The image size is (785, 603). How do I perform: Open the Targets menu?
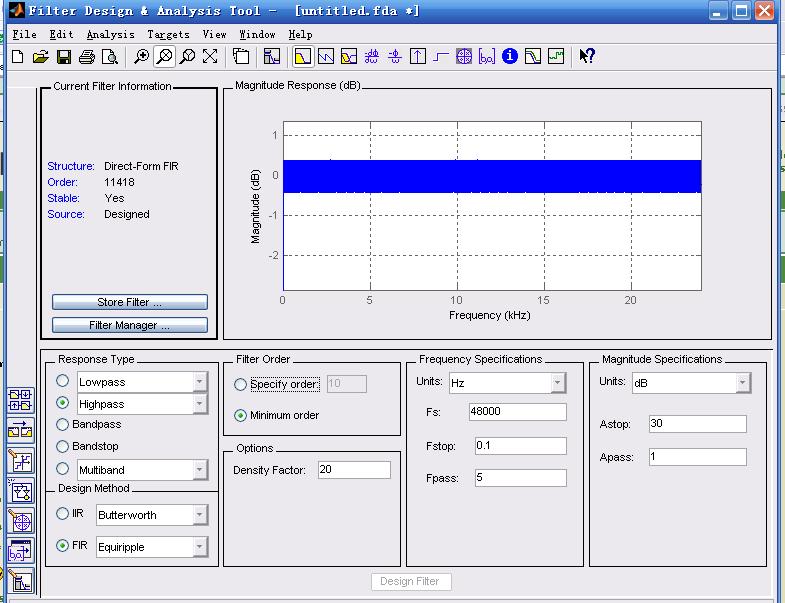(x=168, y=35)
